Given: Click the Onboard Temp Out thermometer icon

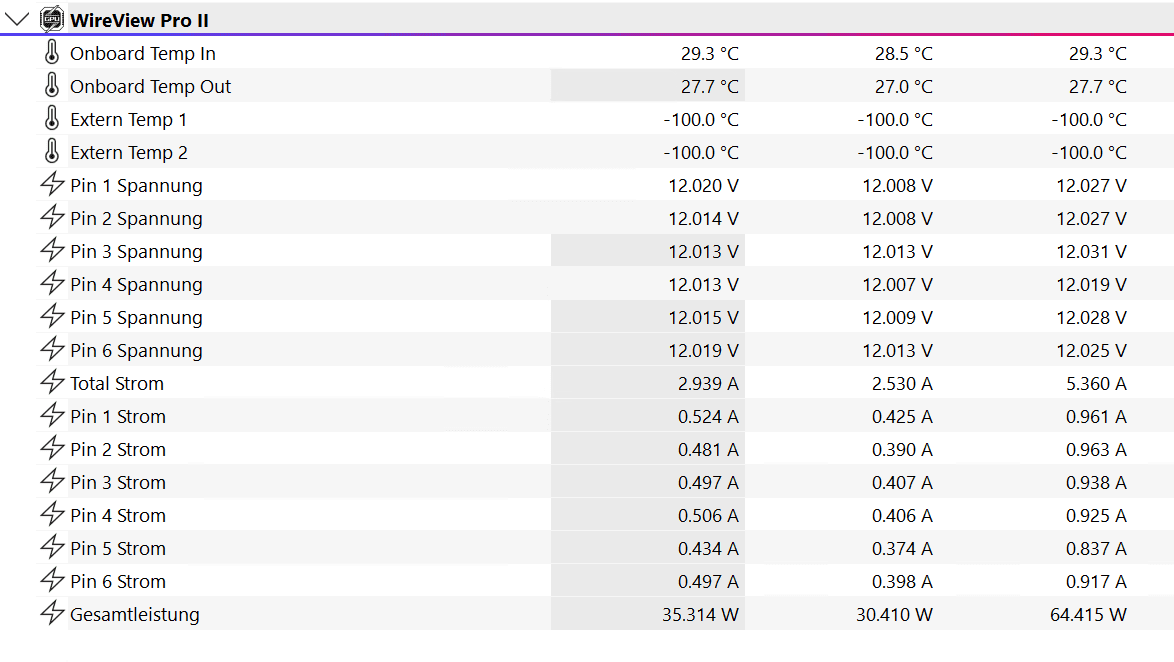Looking at the screenshot, I should pos(52,86).
